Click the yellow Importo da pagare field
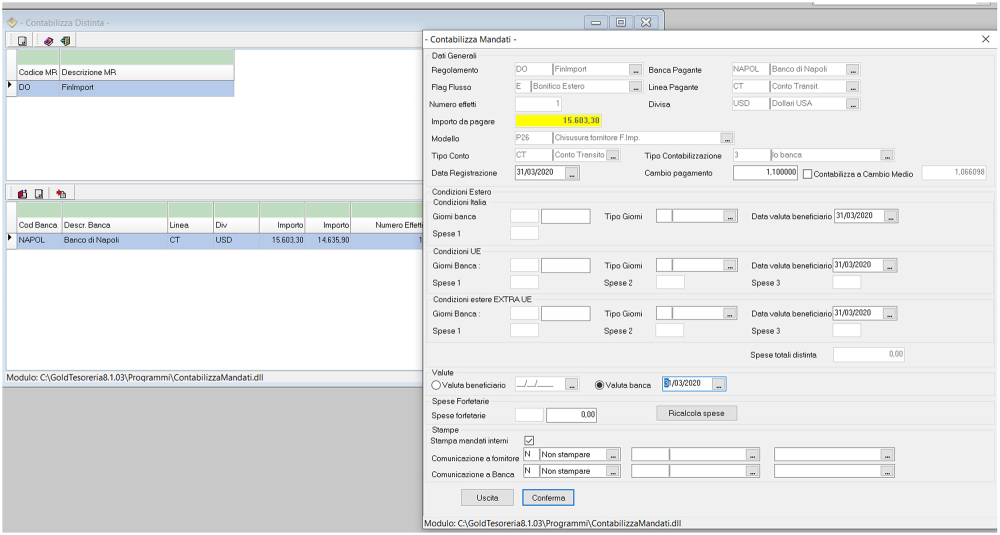 click(x=558, y=121)
